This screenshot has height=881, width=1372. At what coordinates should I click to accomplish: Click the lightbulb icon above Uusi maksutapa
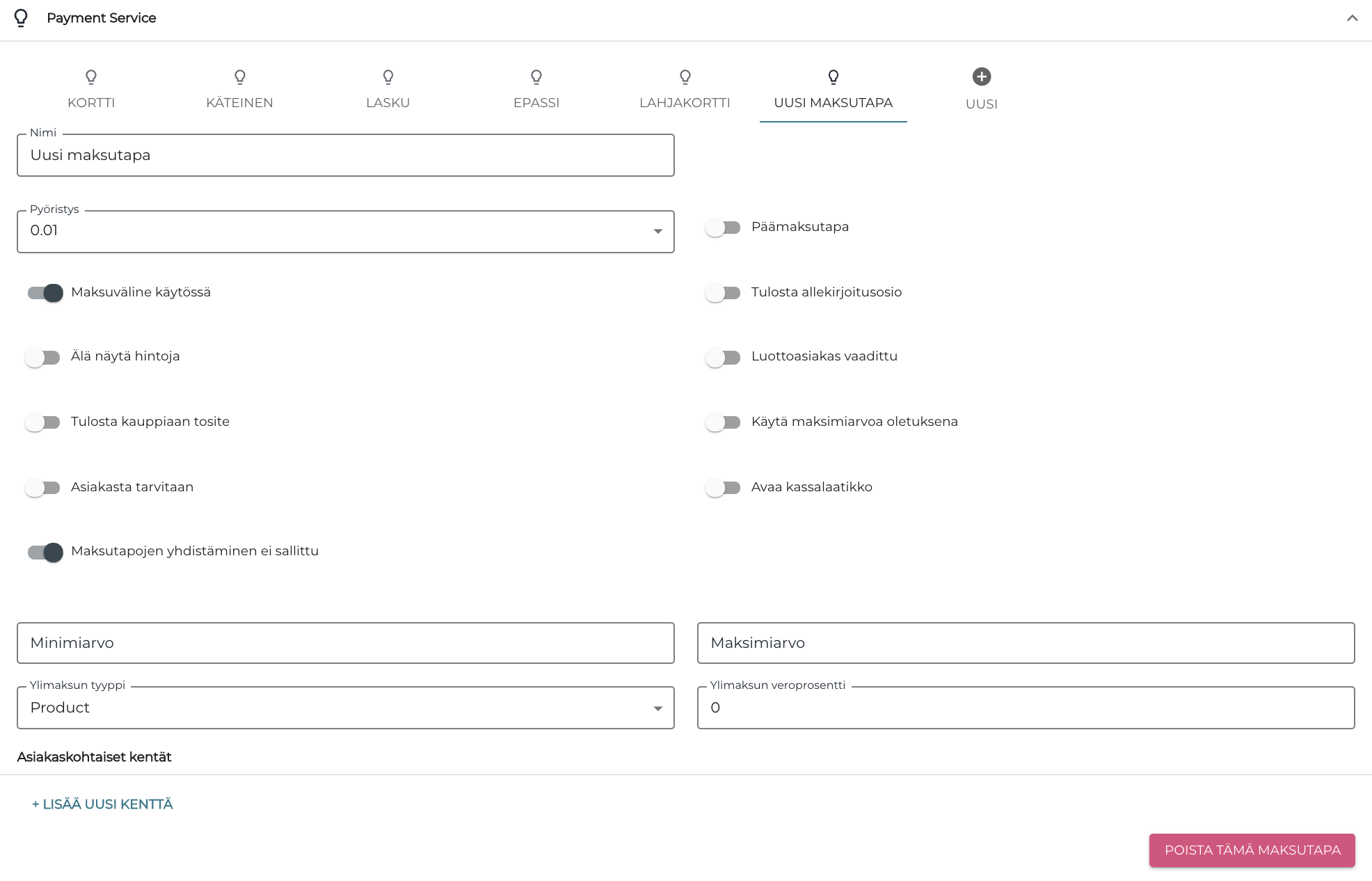click(x=833, y=77)
